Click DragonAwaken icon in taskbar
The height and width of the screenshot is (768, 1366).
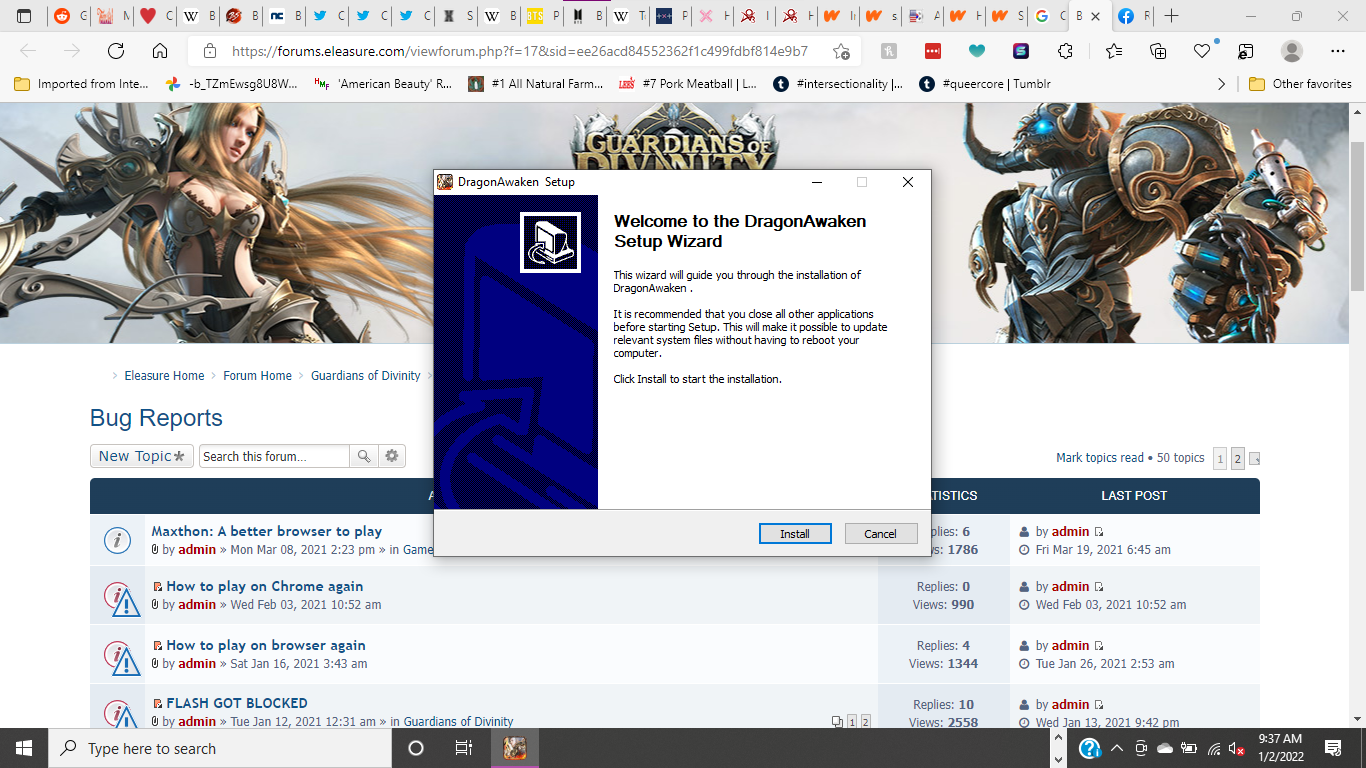coord(515,748)
